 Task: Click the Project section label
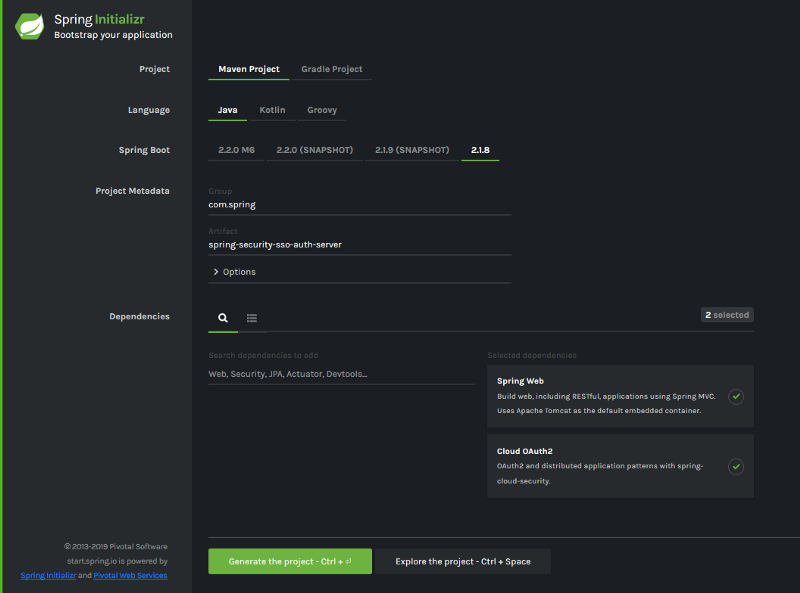(155, 69)
